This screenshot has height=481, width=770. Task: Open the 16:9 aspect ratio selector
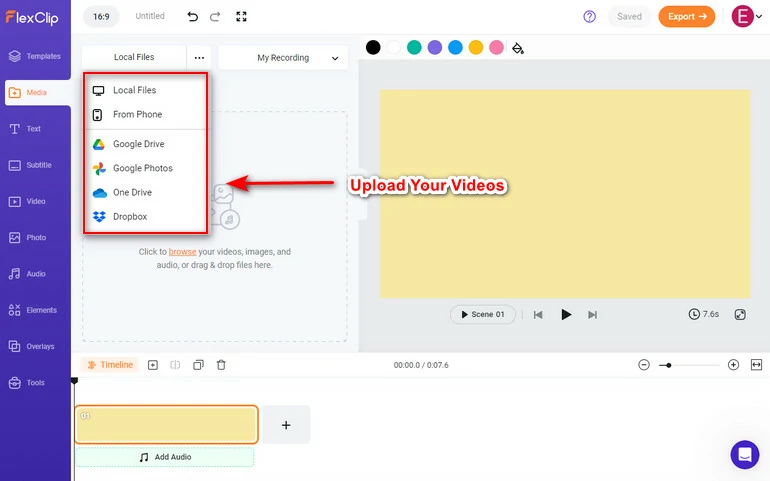pos(101,17)
